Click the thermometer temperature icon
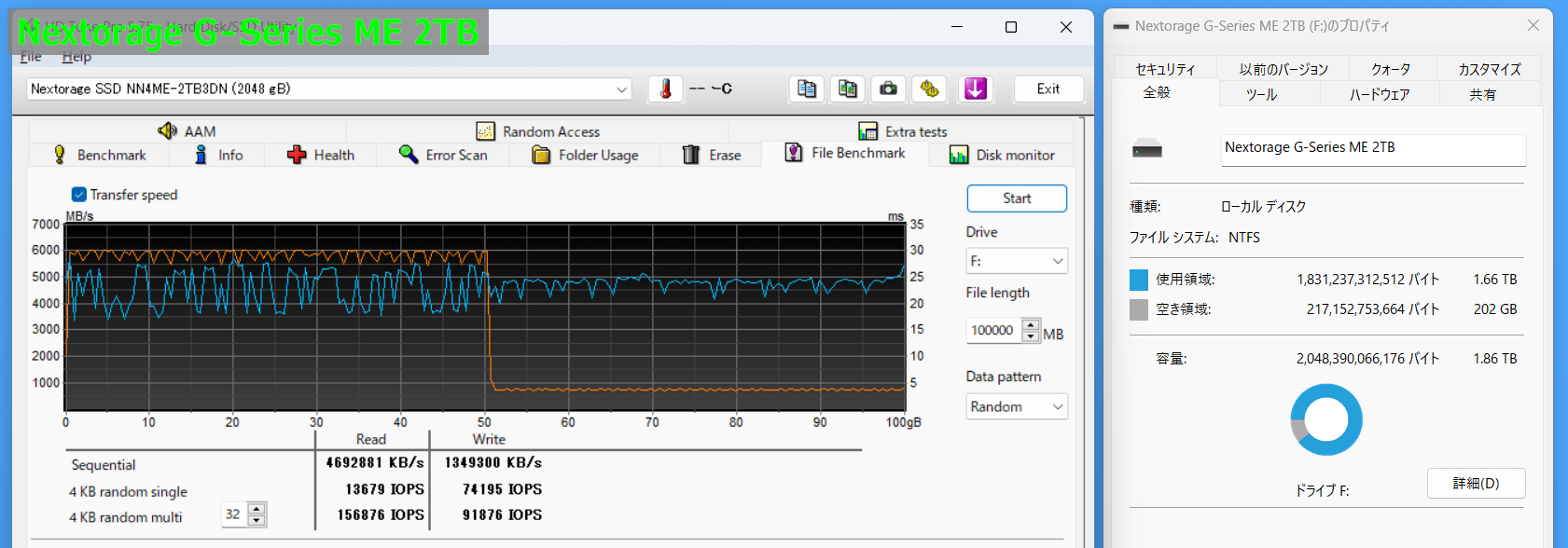The image size is (1568, 548). tap(665, 89)
